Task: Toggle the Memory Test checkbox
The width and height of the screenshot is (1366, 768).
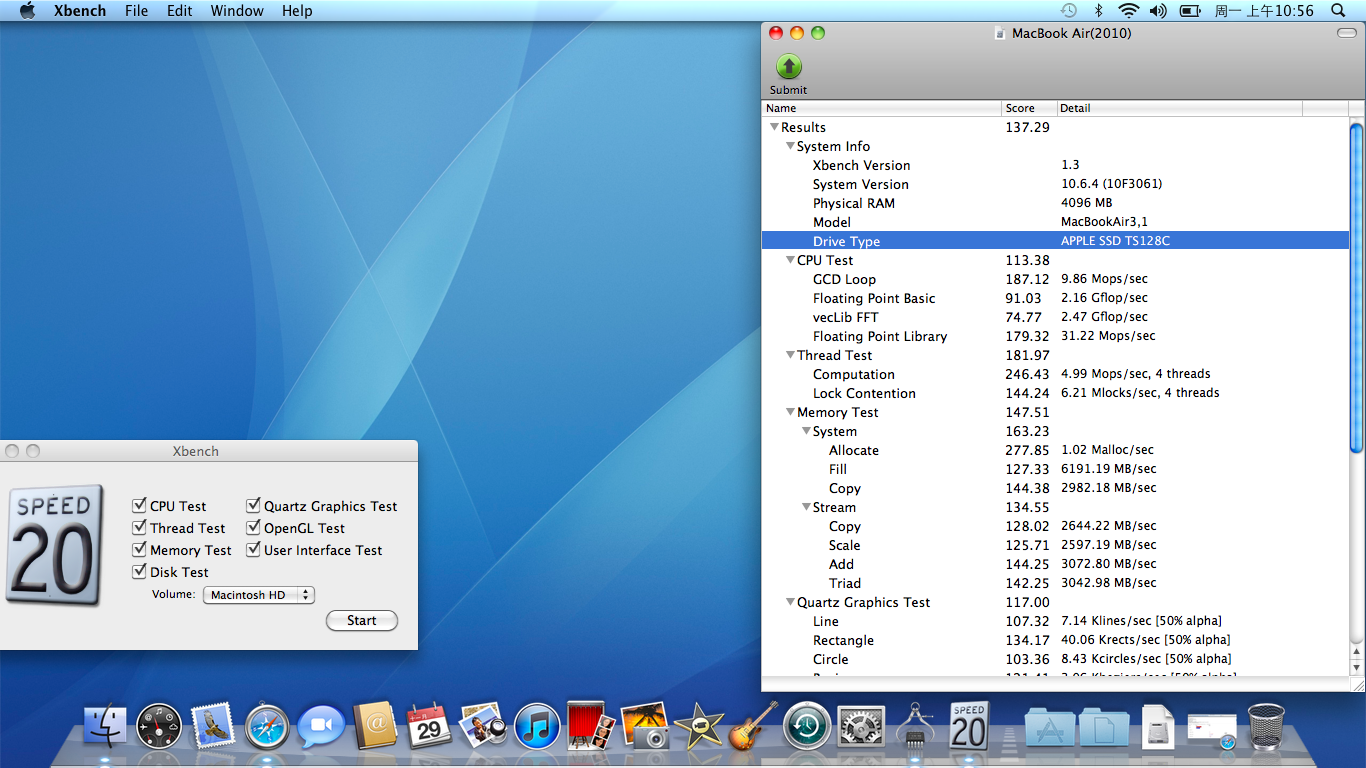Action: point(140,550)
